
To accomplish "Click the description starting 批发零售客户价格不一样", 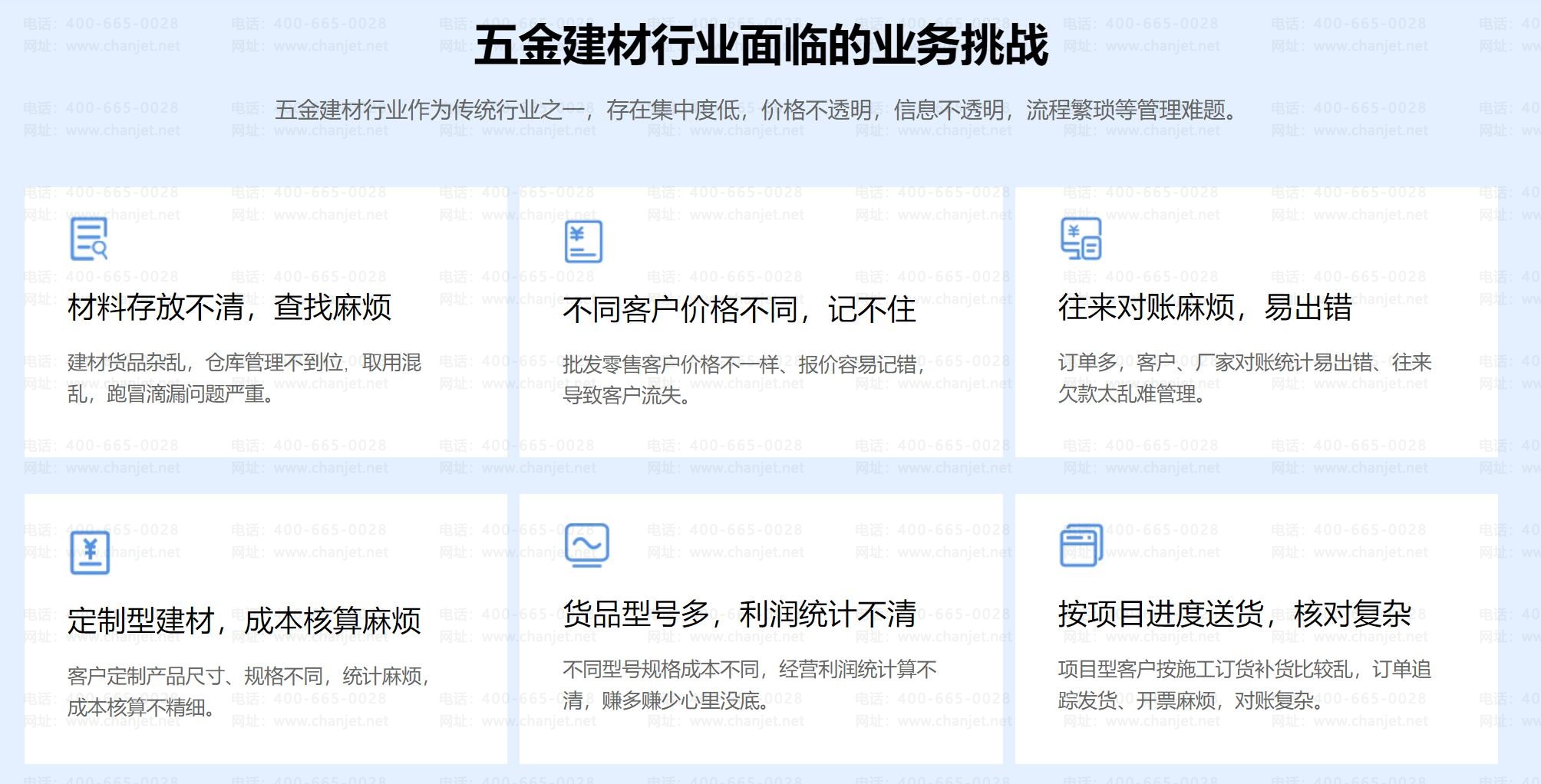I will 744,380.
